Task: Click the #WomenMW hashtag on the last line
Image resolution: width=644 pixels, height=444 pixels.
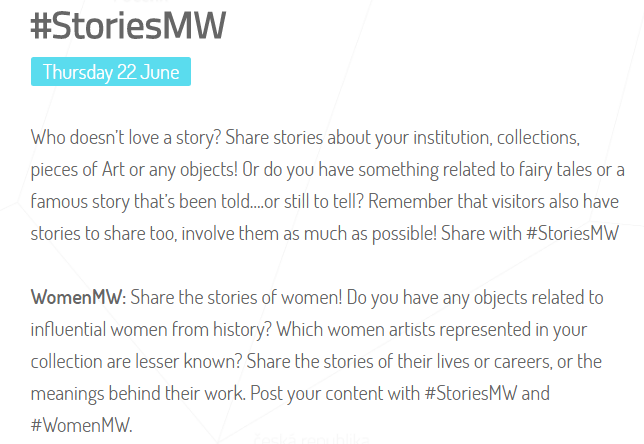Action: [82, 425]
